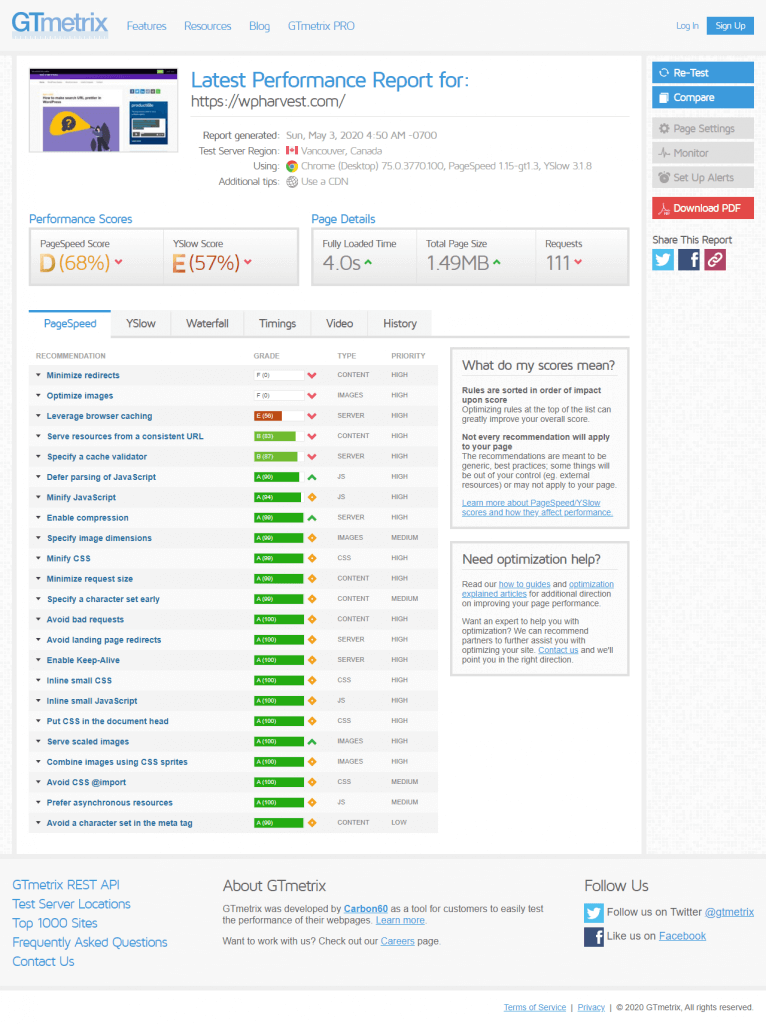
Task: Click grade bar for Specify a cache validator
Action: 279,456
